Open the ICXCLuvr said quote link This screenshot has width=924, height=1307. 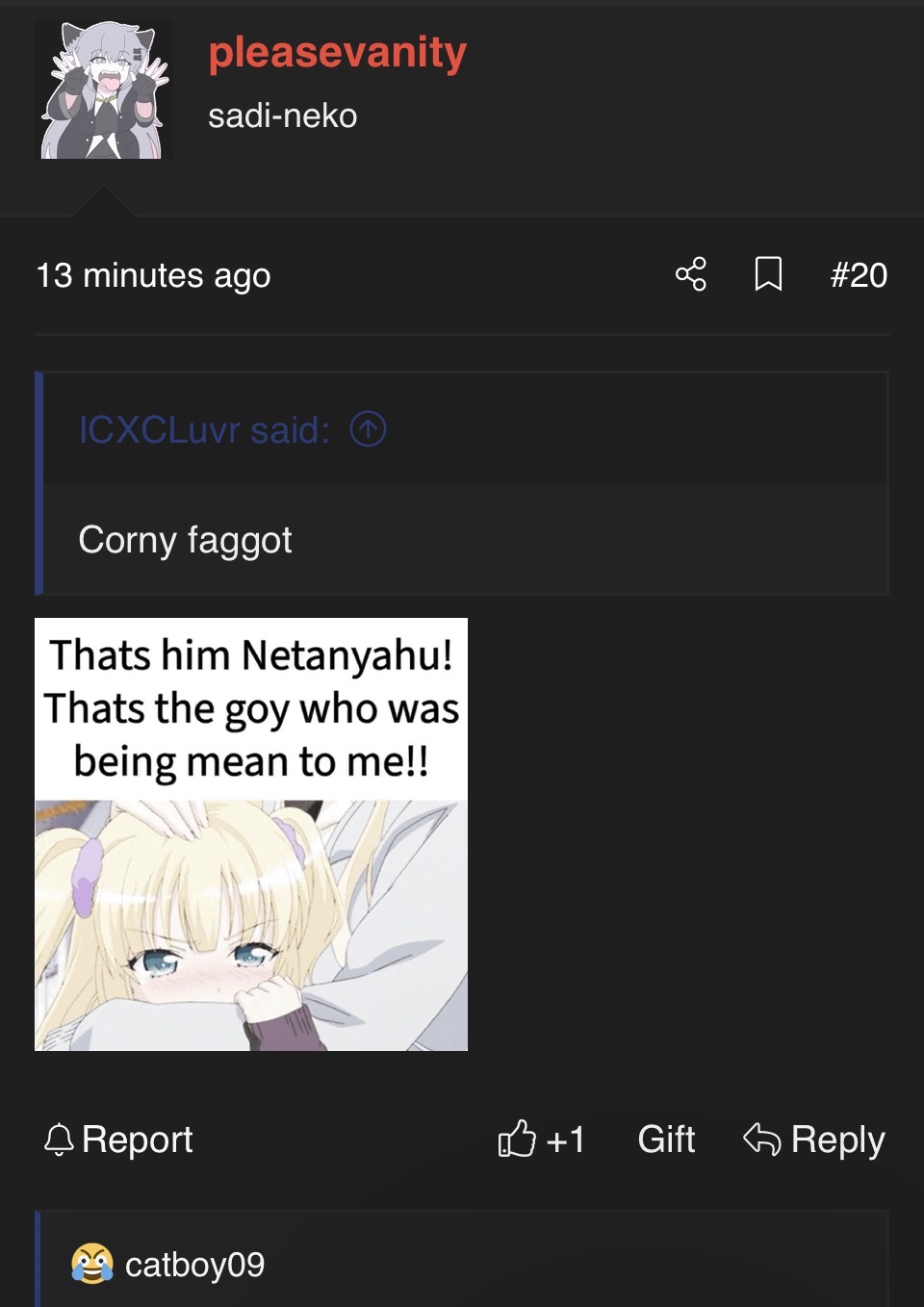click(204, 430)
